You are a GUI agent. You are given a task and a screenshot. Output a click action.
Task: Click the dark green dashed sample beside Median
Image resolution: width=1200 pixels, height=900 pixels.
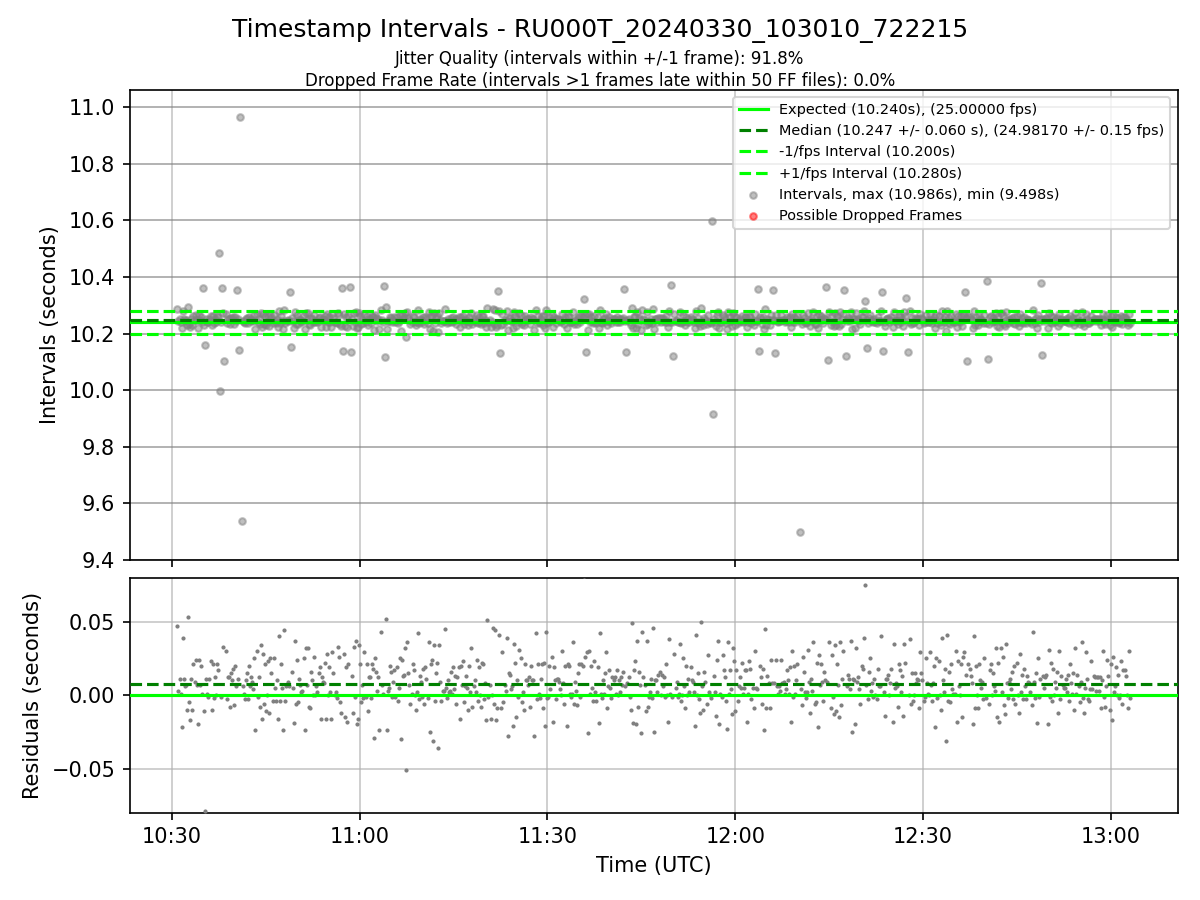[754, 130]
